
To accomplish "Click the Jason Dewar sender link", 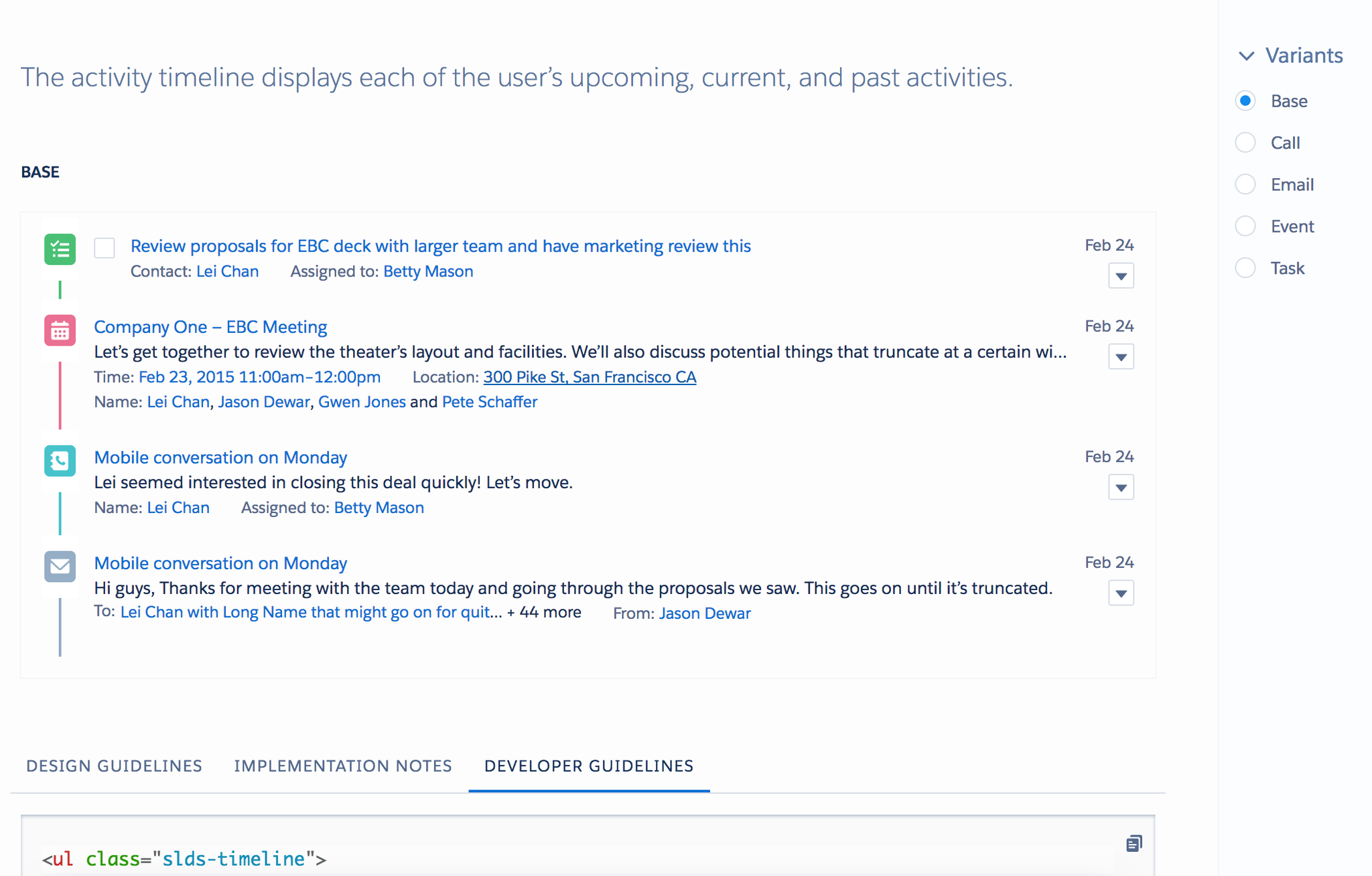I will tap(705, 613).
